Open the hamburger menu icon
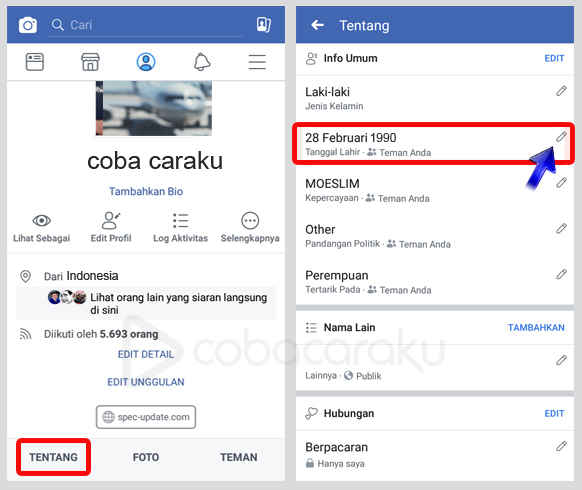This screenshot has height=490, width=582. click(257, 62)
